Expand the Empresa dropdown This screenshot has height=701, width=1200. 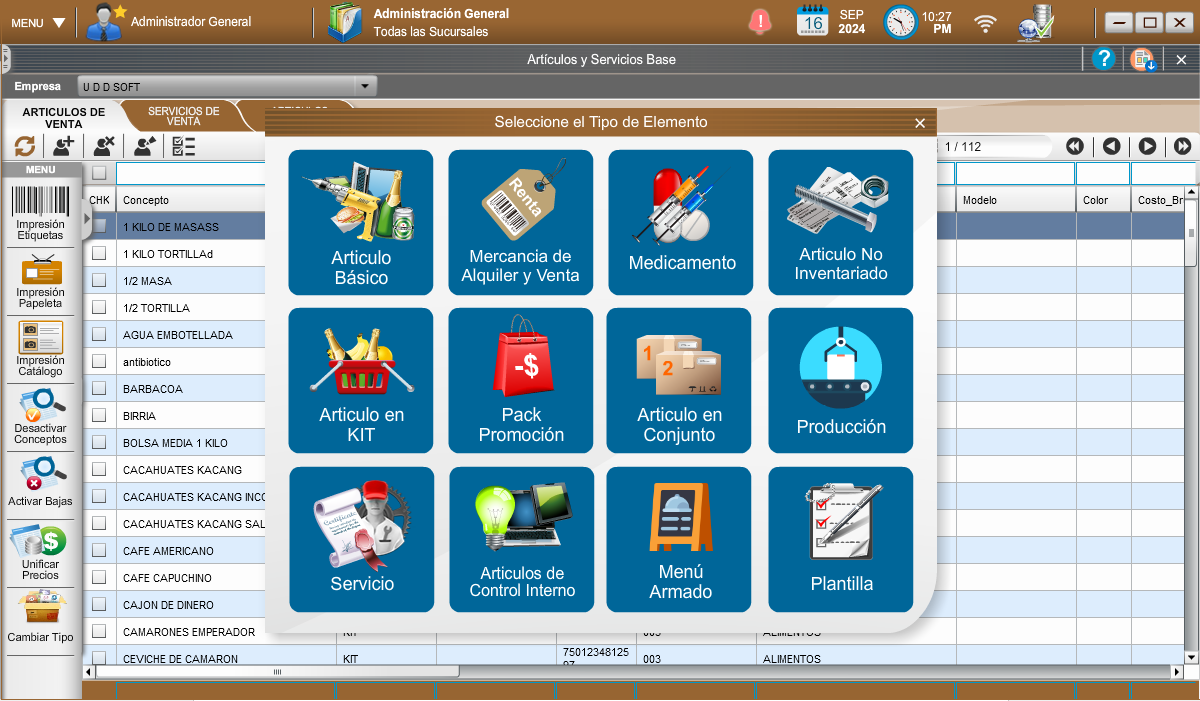(x=365, y=87)
